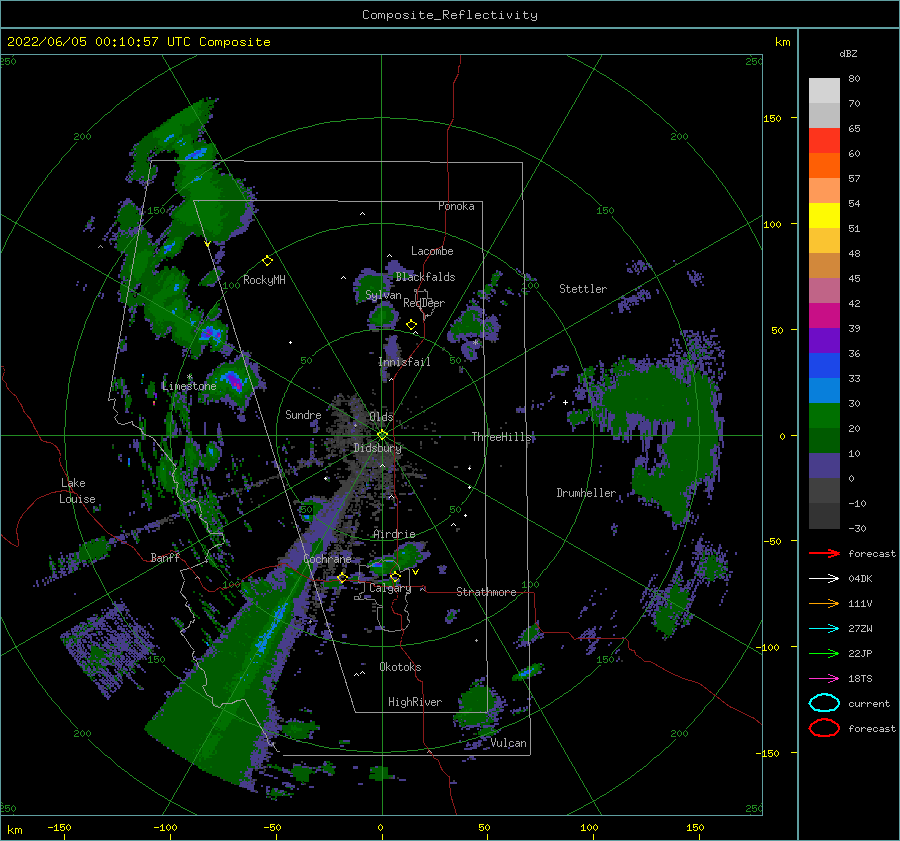The width and height of the screenshot is (900, 841).
Task: Click the bright yellow 51-54 dBZ swatch
Action: [824, 215]
